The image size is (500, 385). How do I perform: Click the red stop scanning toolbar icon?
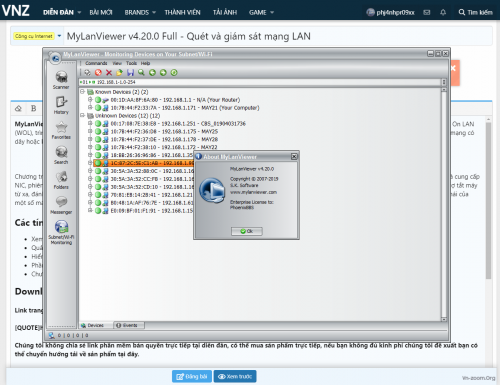98,73
